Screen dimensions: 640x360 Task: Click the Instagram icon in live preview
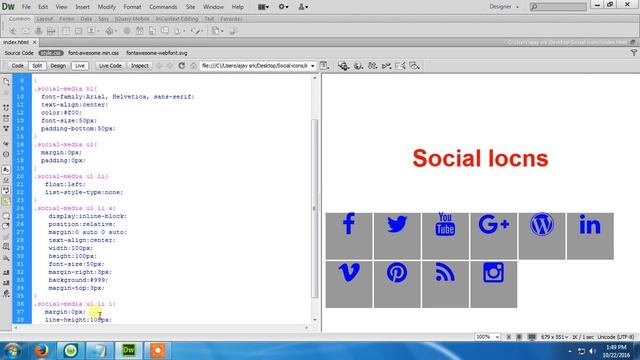coord(493,272)
